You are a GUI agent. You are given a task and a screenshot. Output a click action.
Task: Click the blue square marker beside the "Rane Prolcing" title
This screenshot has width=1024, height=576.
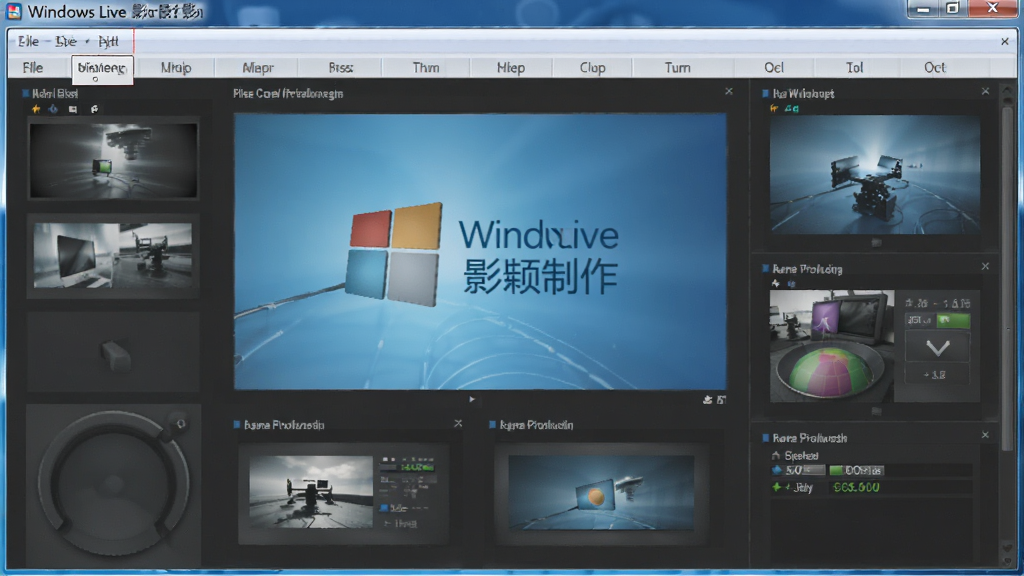765,268
